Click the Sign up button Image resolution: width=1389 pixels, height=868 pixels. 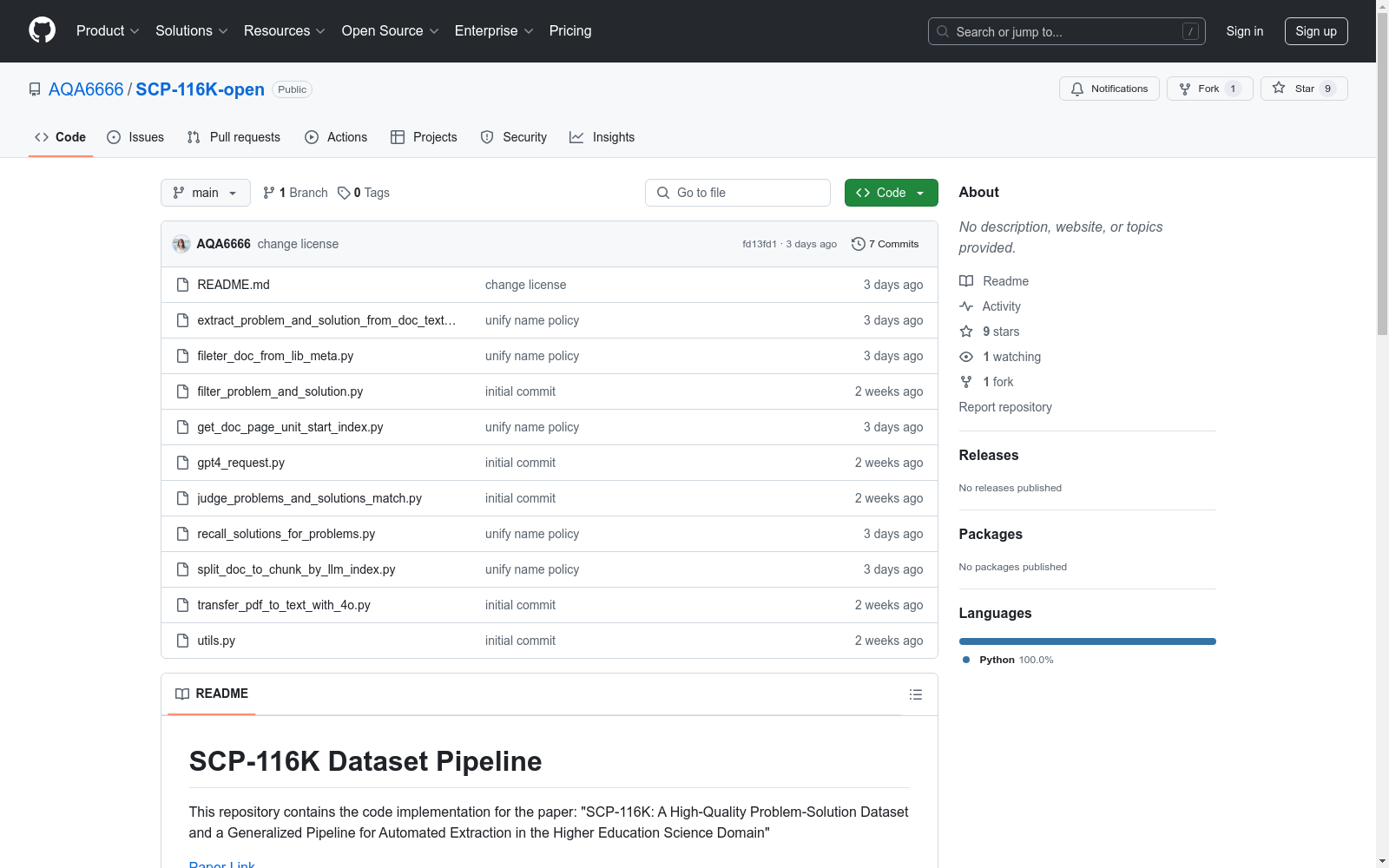(1316, 31)
